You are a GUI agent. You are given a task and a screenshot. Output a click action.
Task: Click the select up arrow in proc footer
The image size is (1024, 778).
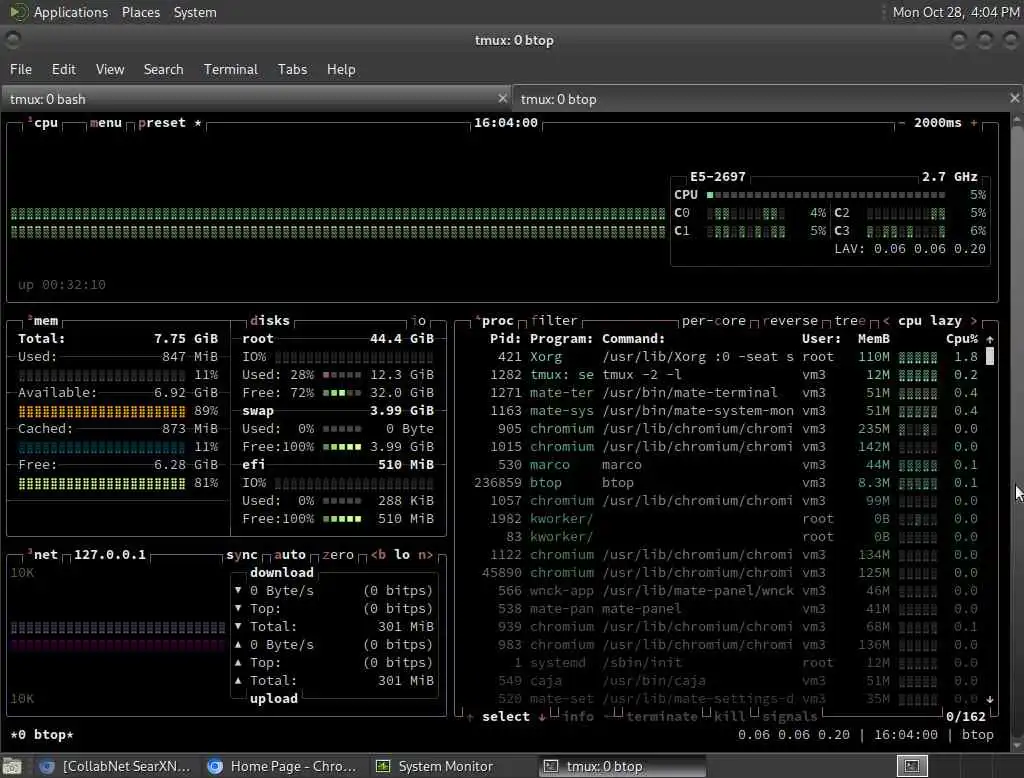pos(470,717)
